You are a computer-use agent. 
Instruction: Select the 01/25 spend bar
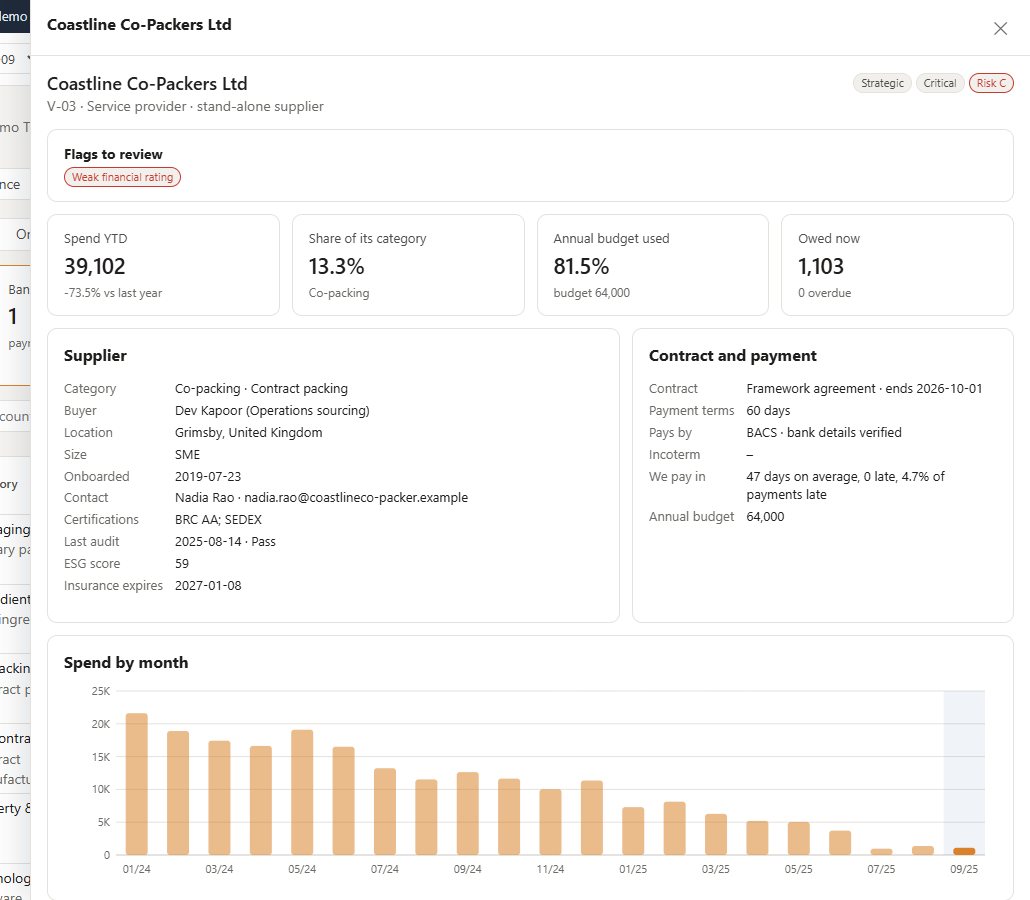coord(633,832)
